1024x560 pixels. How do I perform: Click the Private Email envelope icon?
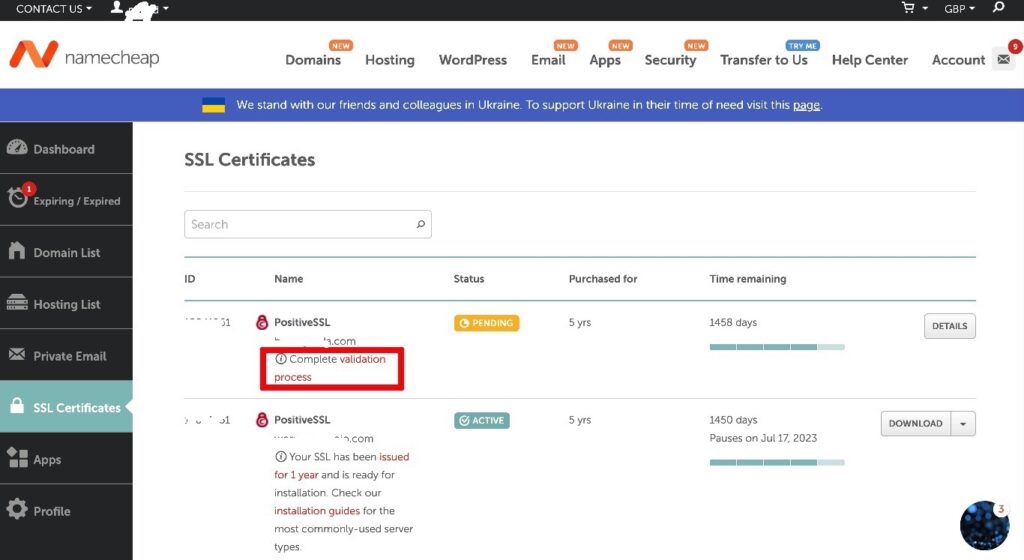(x=17, y=354)
